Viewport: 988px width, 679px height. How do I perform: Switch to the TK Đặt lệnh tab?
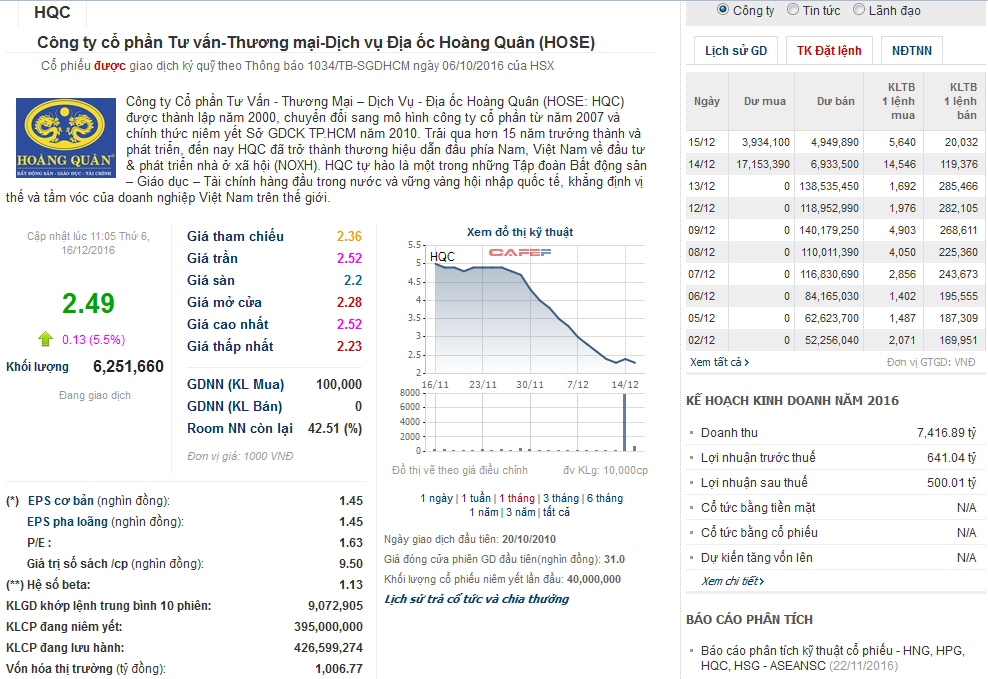coord(829,50)
